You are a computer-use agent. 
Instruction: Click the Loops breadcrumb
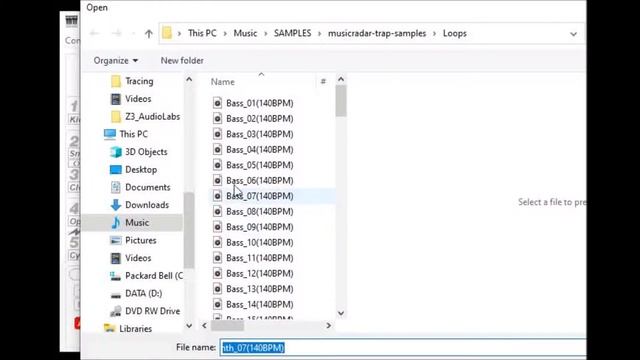click(455, 33)
